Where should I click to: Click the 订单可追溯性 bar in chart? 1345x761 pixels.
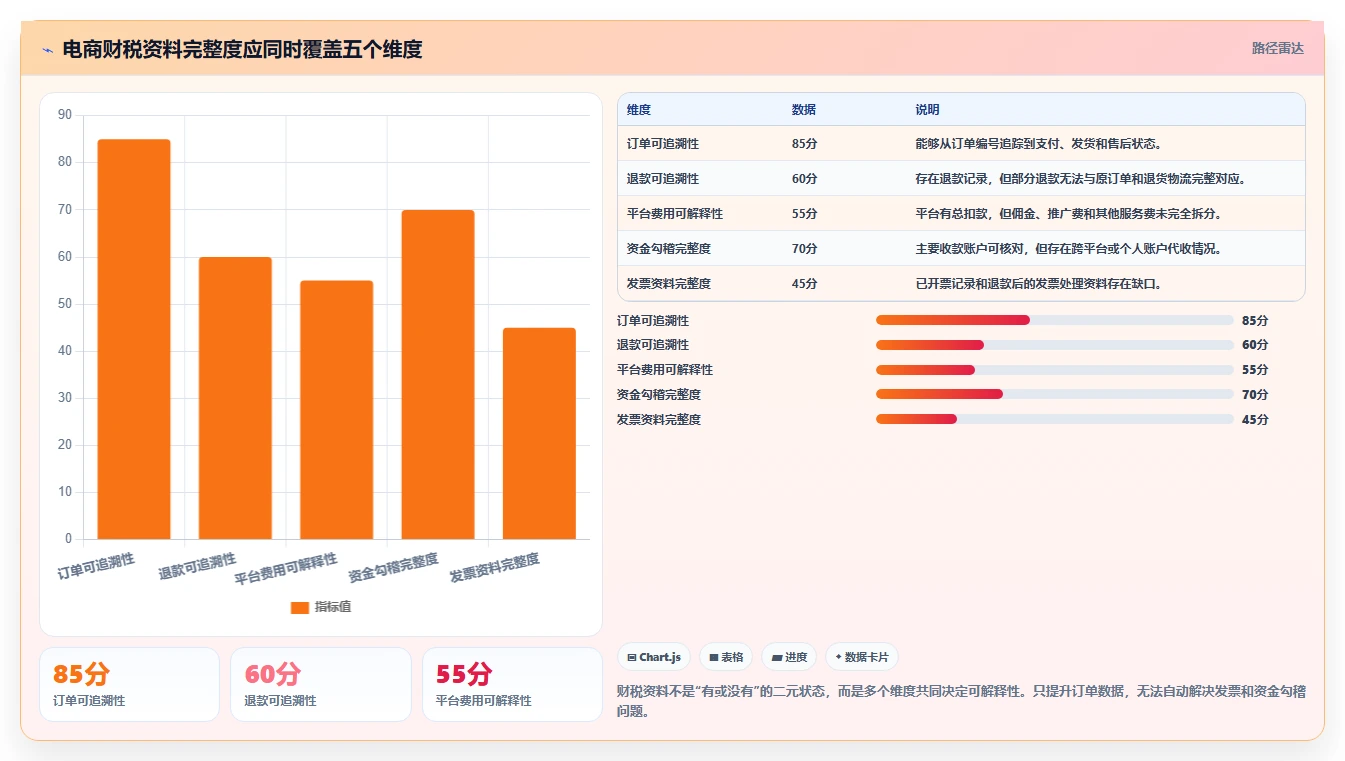click(x=134, y=339)
